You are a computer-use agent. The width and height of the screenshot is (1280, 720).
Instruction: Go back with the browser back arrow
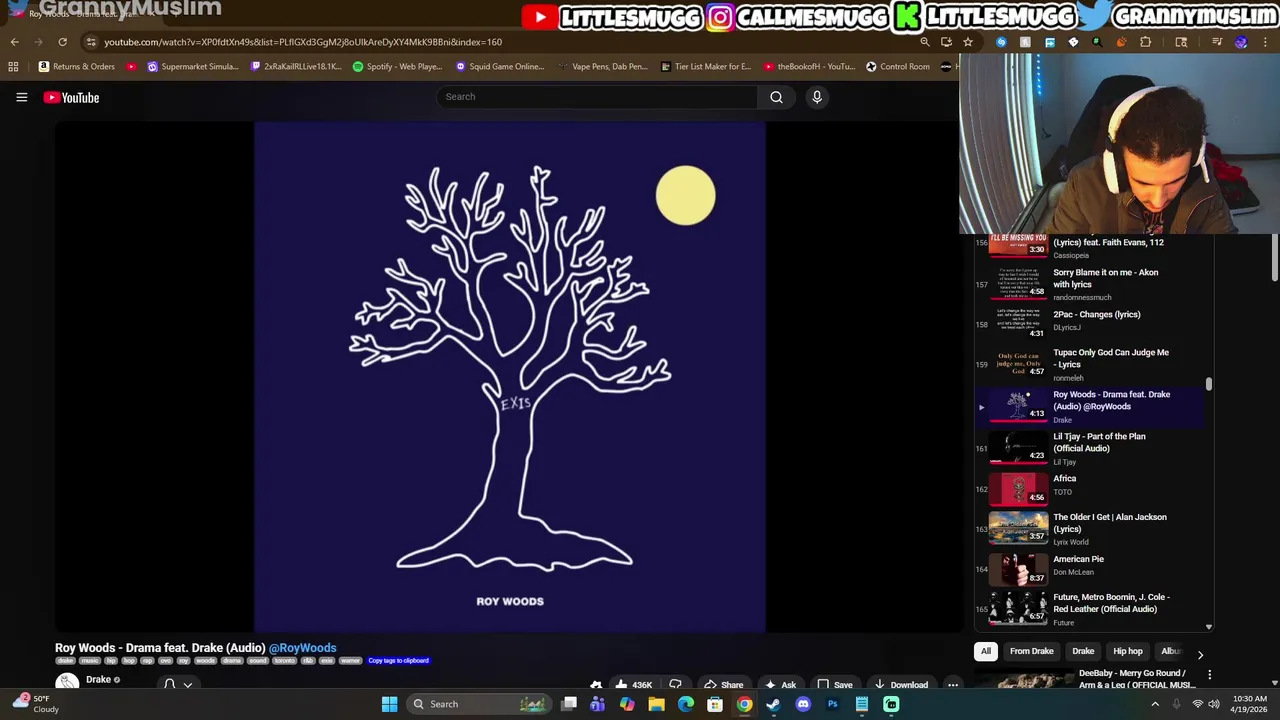coord(14,42)
